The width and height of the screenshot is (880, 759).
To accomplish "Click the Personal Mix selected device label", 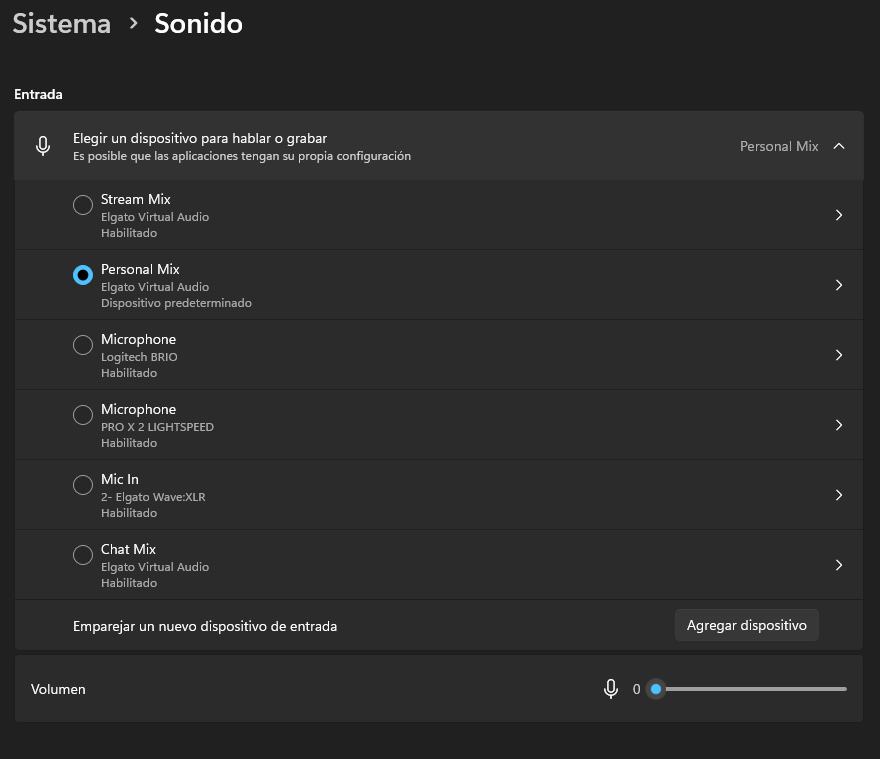I will pos(779,146).
